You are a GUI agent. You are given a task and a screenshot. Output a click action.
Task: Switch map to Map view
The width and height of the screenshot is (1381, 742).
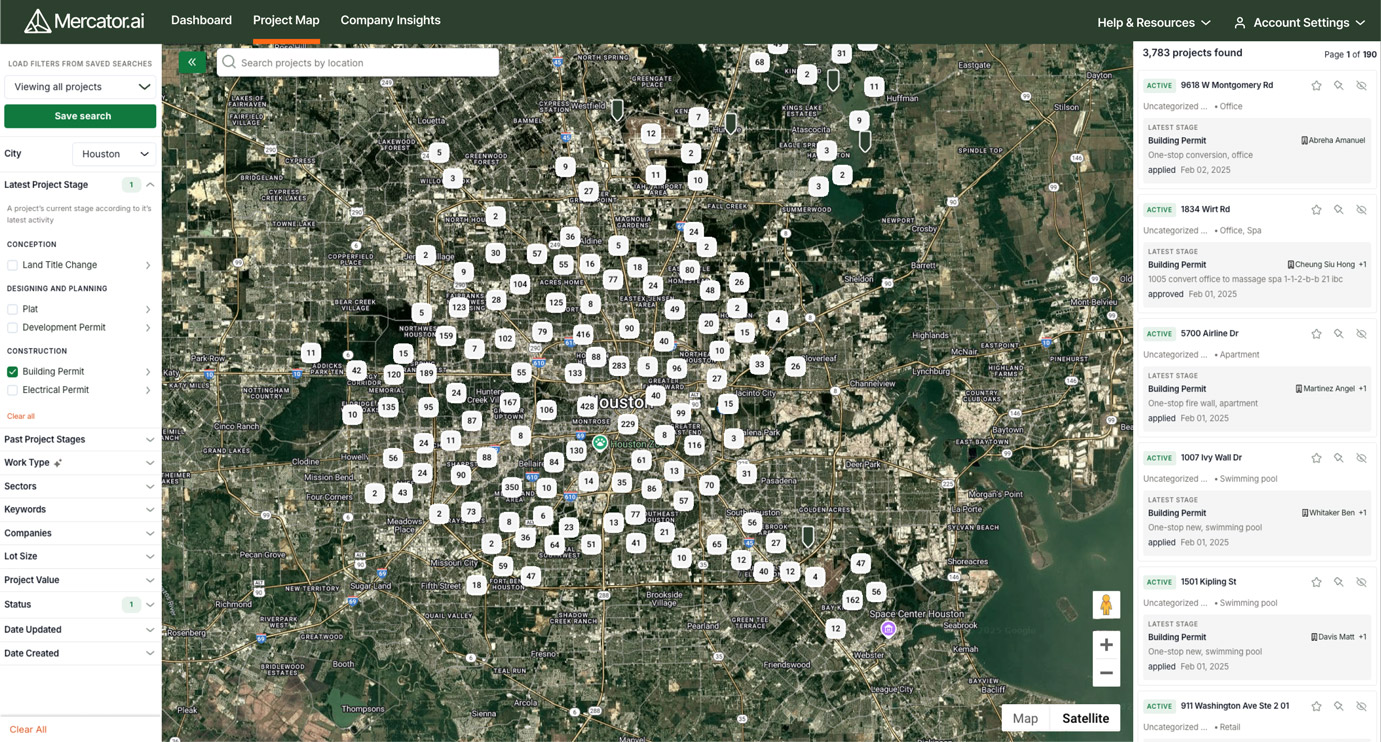(1025, 718)
